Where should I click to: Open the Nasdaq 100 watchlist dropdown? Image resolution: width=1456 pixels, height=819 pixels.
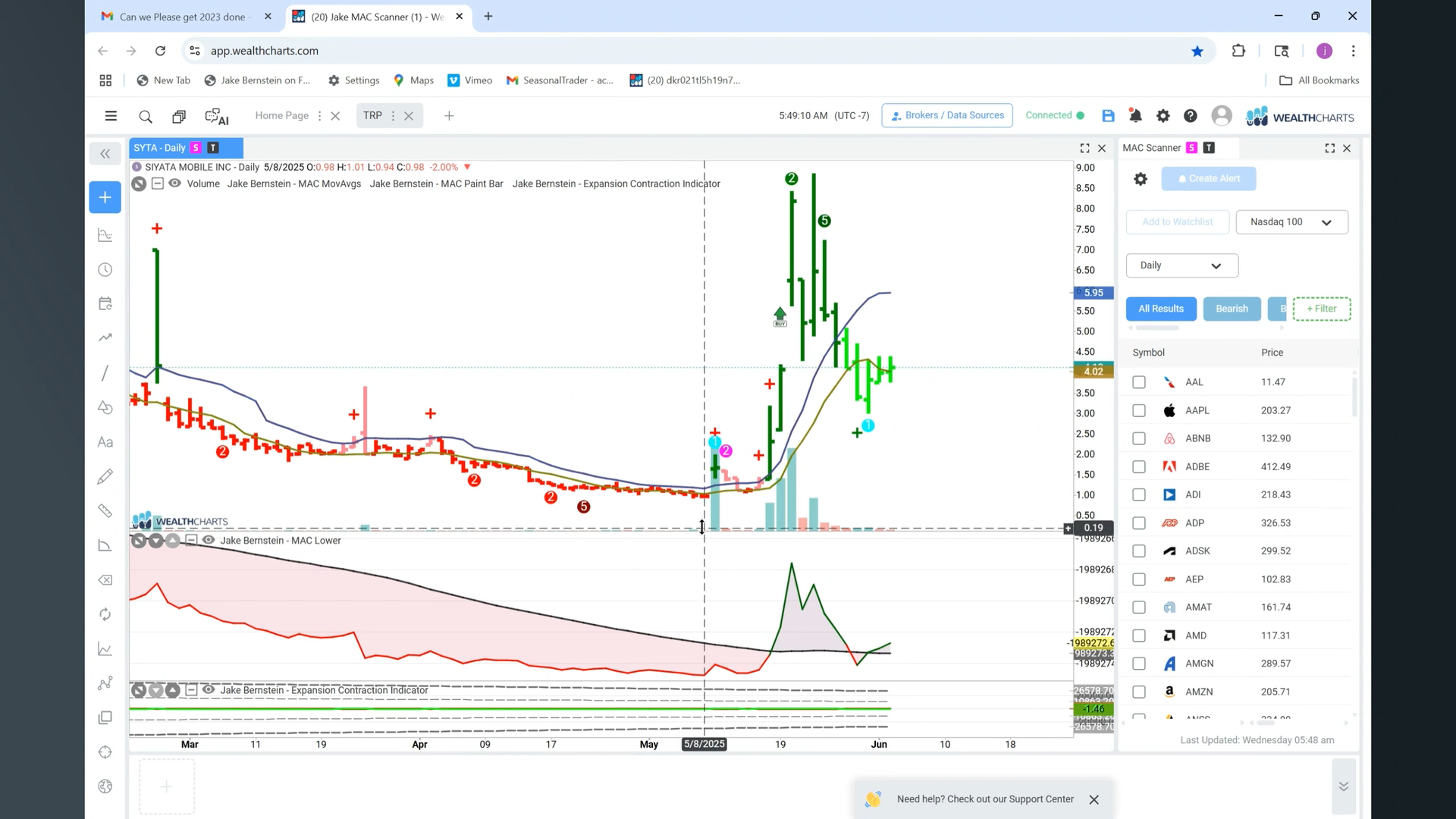click(x=1291, y=222)
